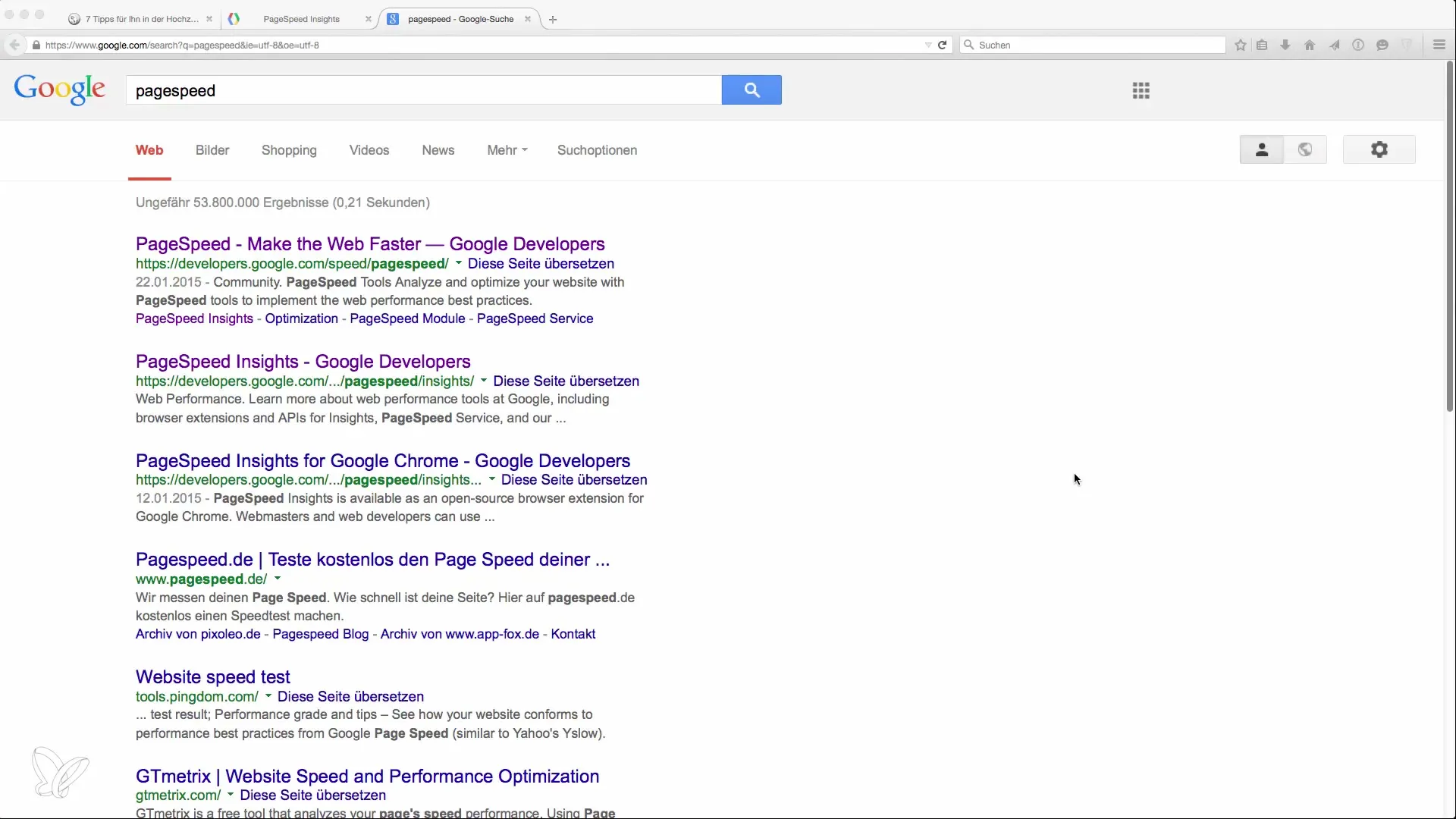Switch to the PageSpeed Insights tab

(x=301, y=19)
